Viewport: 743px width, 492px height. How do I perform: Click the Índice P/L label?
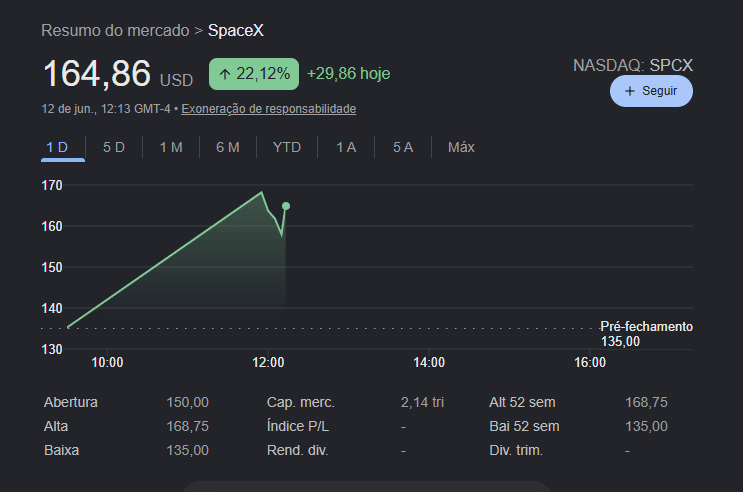[298, 427]
